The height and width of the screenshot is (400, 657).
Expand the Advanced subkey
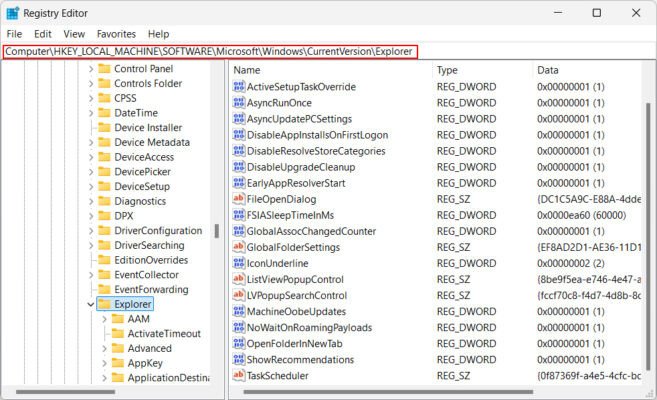click(104, 348)
